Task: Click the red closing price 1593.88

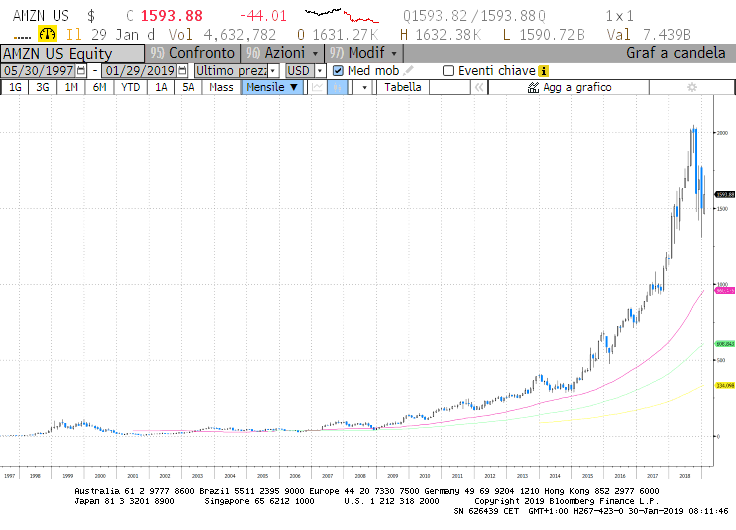Action: 171,16
